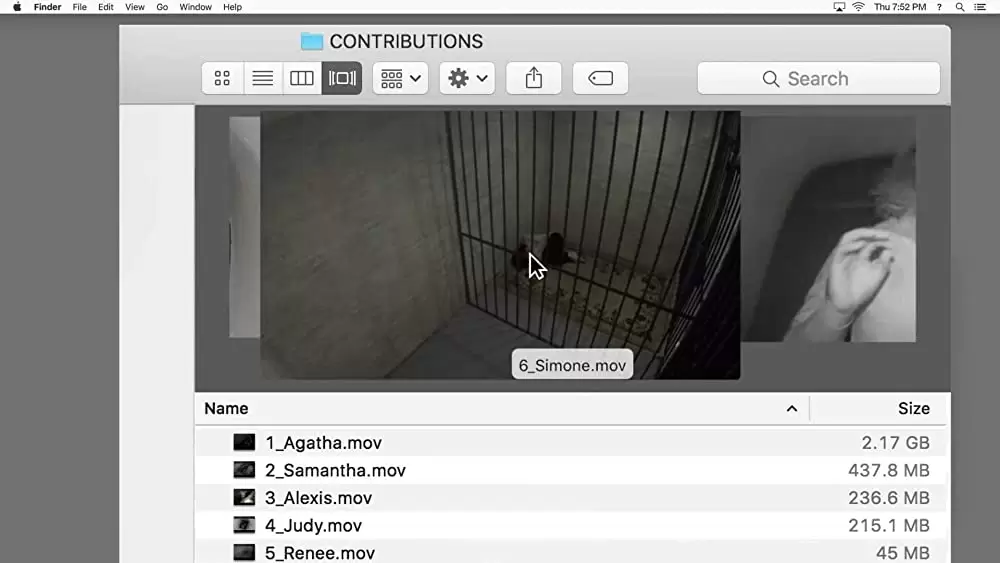The image size is (1000, 563).
Task: Select the 3_Alexis.mov file row
Action: tap(571, 498)
